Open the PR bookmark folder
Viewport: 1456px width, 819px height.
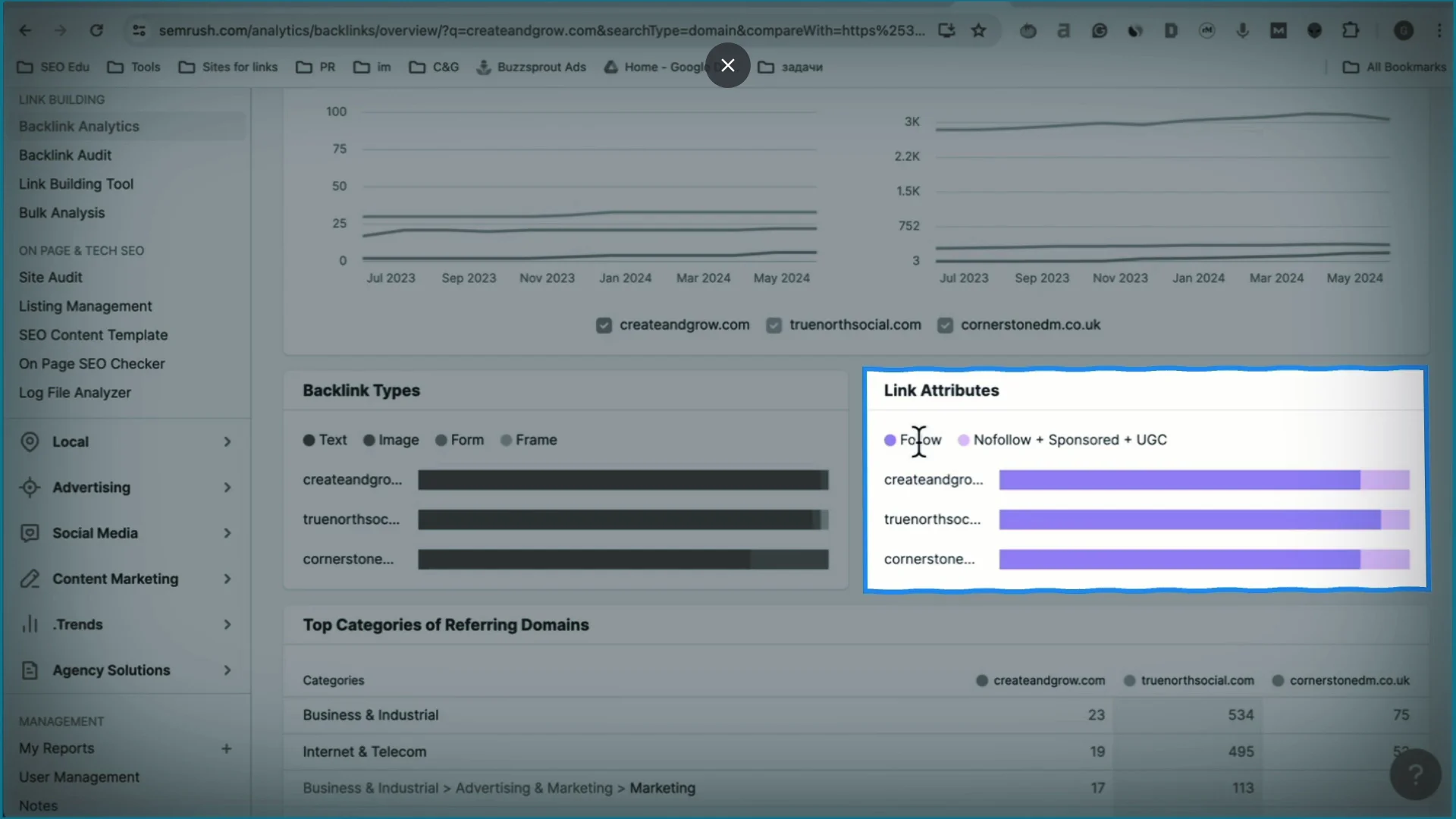click(315, 67)
